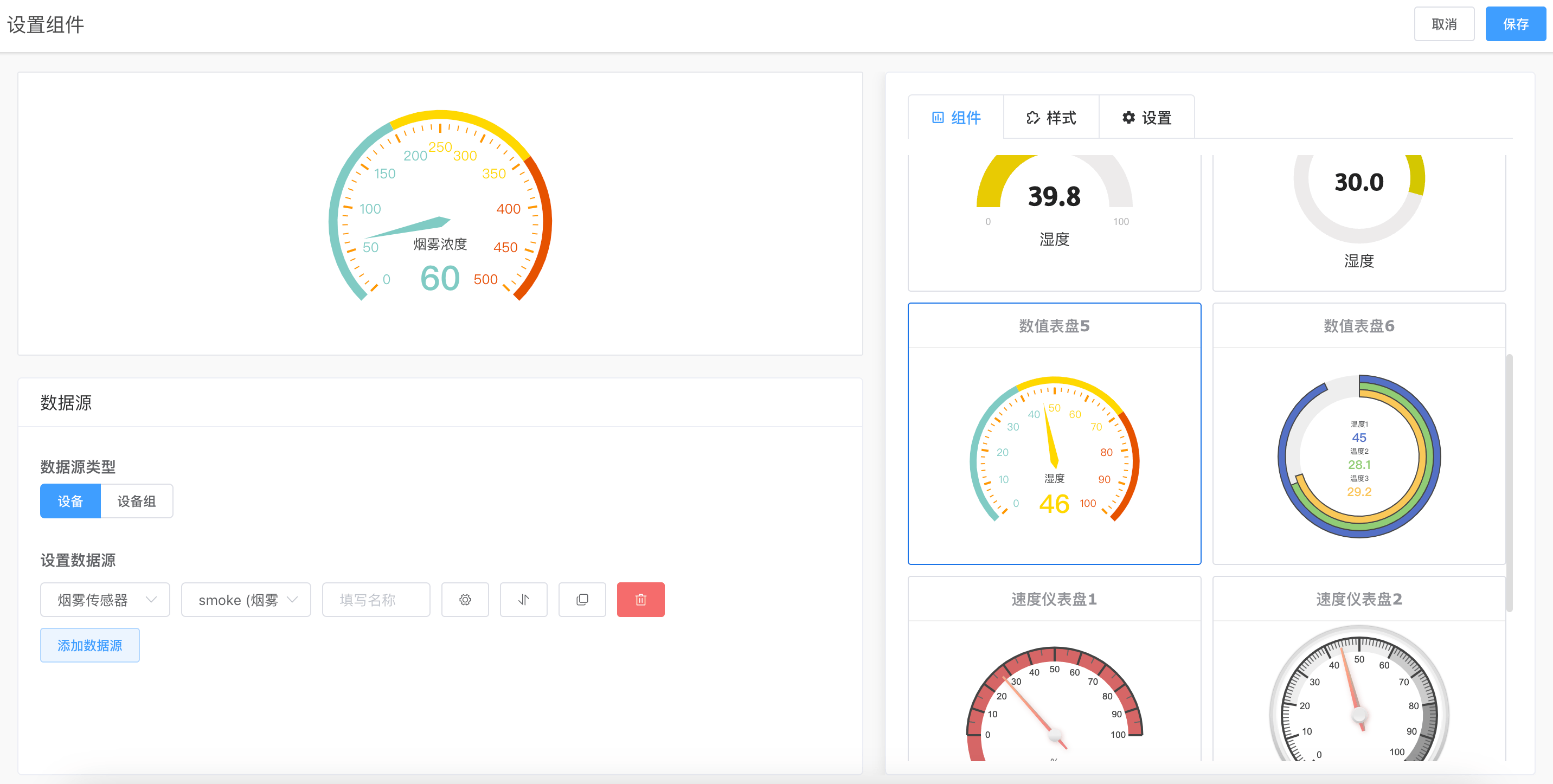Expand the smoke (烟雾 attribute dropdown
This screenshot has height=784, width=1553.
click(x=246, y=600)
